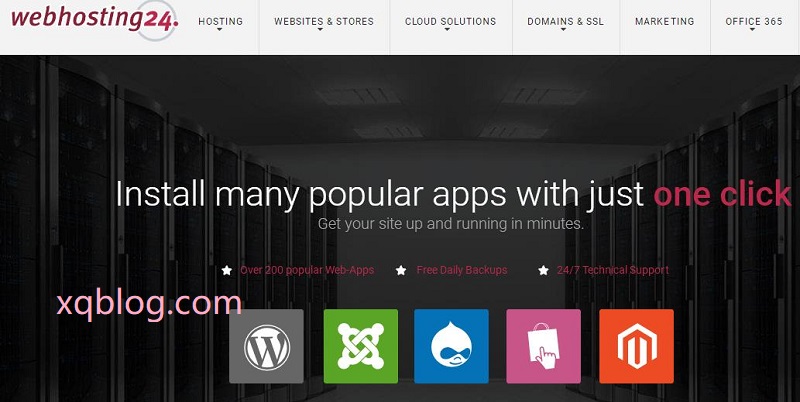Follow the Free Daily Backups link
This screenshot has height=402, width=800.
pyautogui.click(x=462, y=270)
